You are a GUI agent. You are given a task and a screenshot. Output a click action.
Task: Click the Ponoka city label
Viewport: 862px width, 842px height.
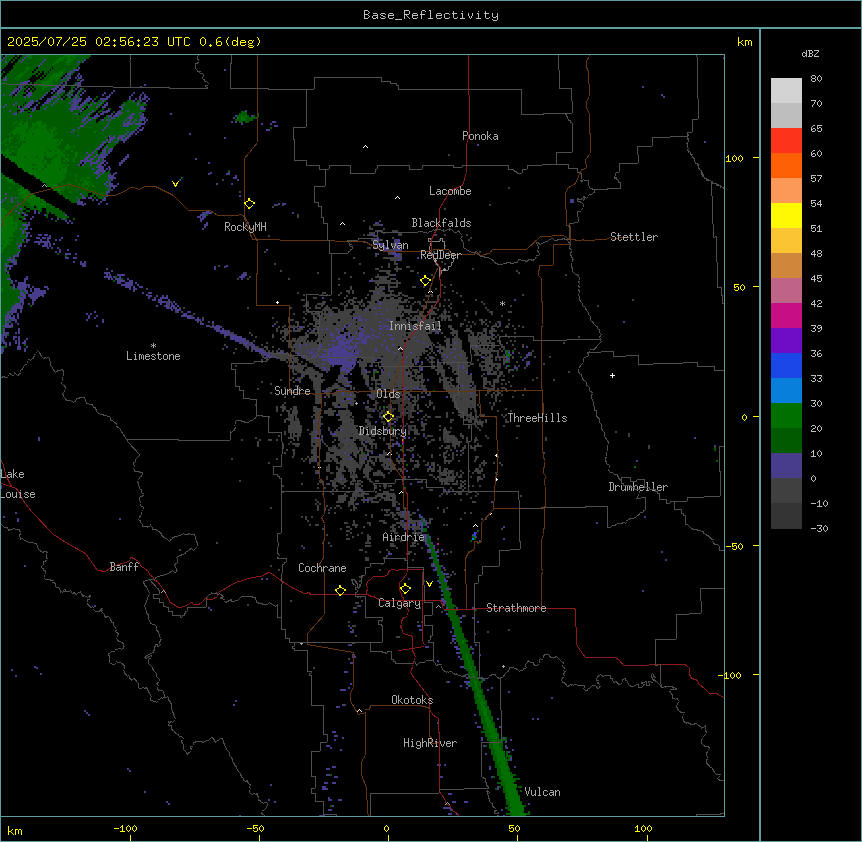pyautogui.click(x=480, y=136)
